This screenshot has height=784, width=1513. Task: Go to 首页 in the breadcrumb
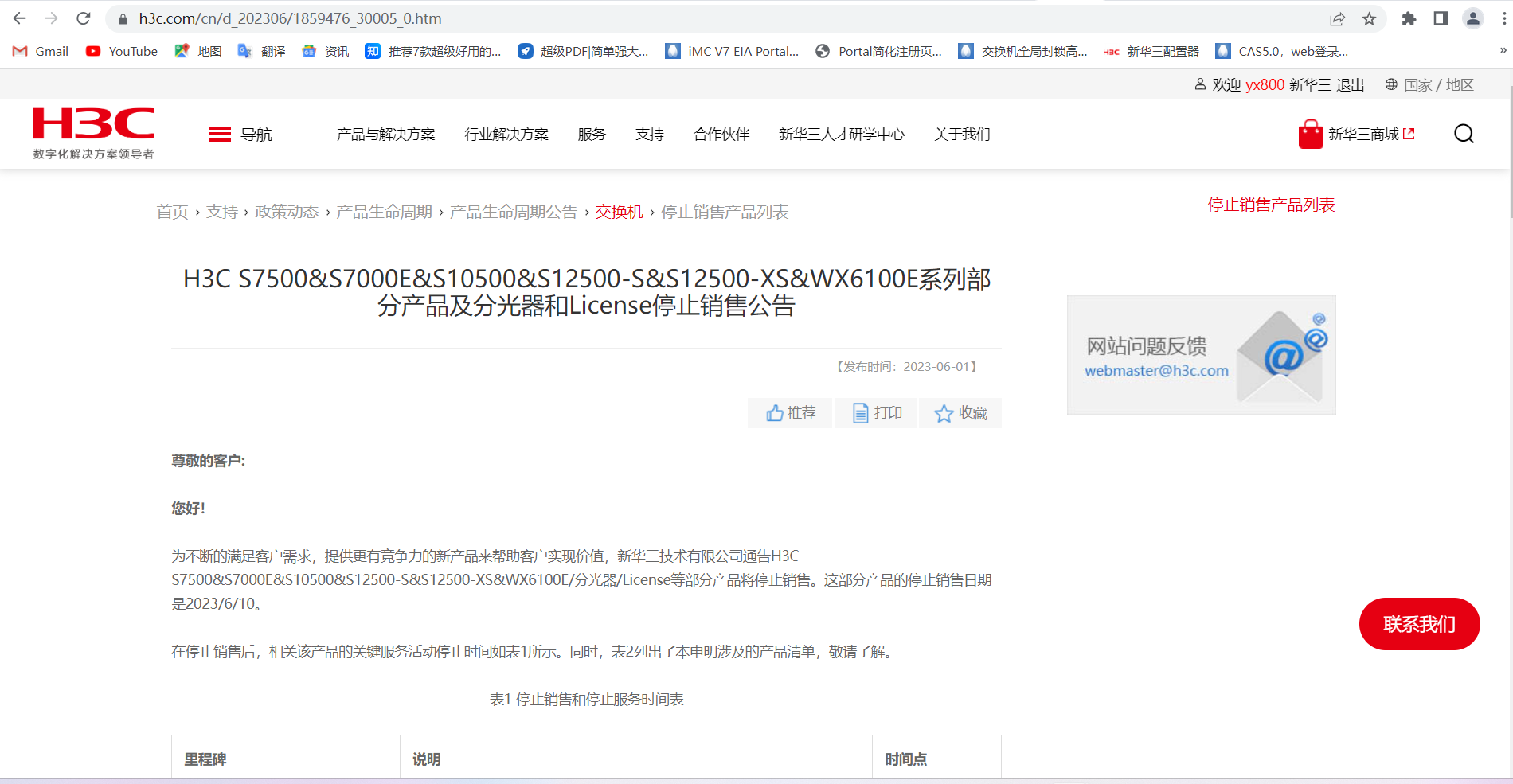pos(172,212)
